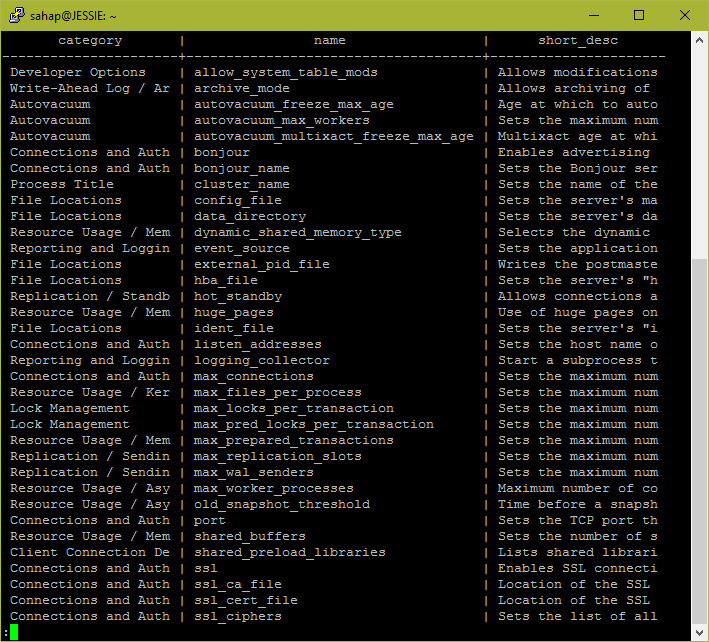This screenshot has width=709, height=642.
Task: Minimize the PuTTY terminal window
Action: click(x=594, y=15)
